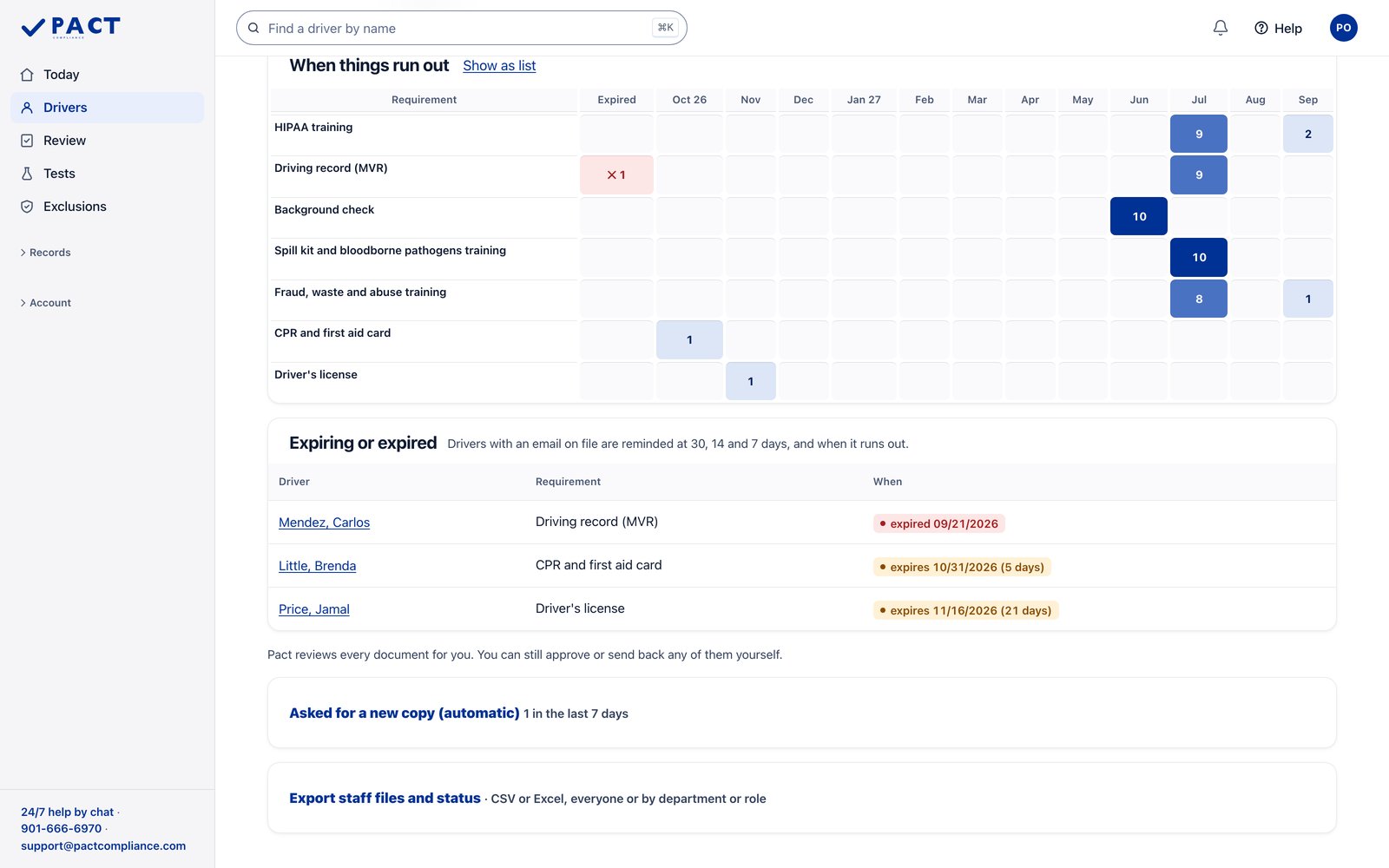Open the Exclusions section

108,207
